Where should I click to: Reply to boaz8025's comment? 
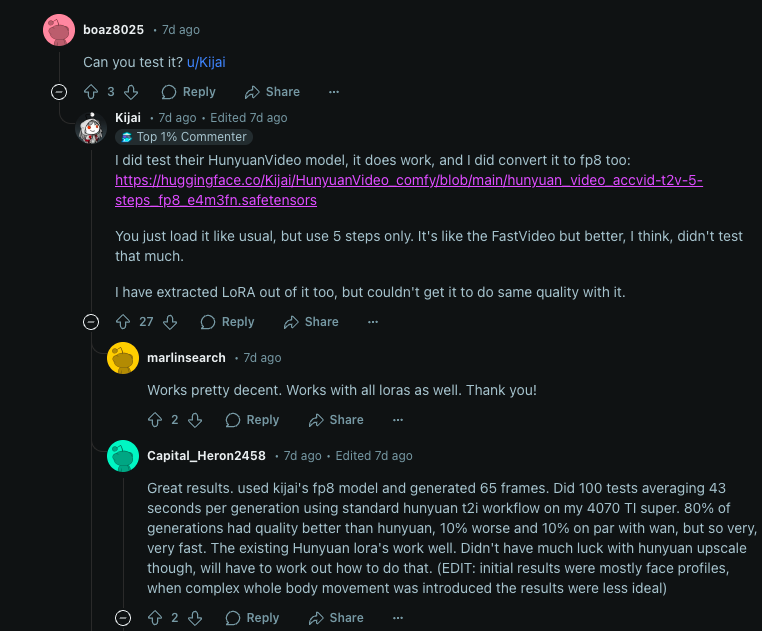[189, 92]
